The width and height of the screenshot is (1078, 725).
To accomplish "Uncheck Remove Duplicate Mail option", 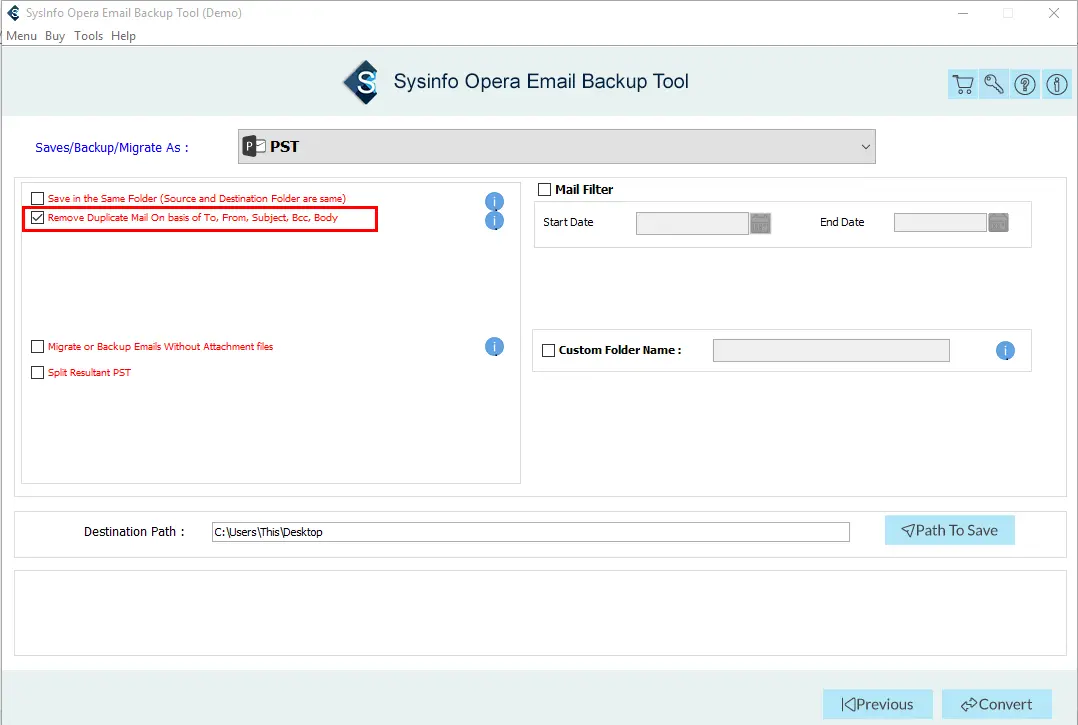I will point(38,218).
